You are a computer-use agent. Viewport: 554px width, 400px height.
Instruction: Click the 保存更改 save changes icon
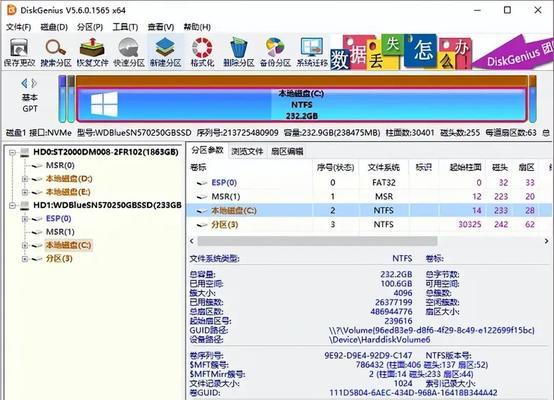[x=19, y=52]
